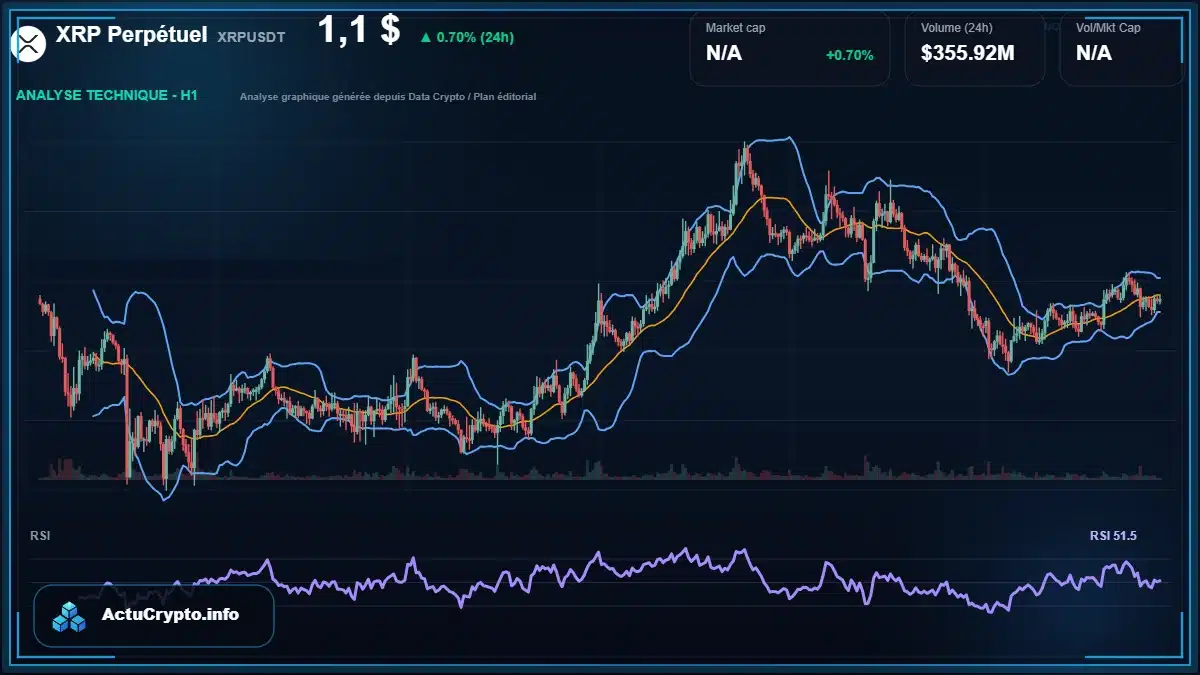
Task: Click the "XRPUSDT" ticker symbol
Action: [251, 37]
